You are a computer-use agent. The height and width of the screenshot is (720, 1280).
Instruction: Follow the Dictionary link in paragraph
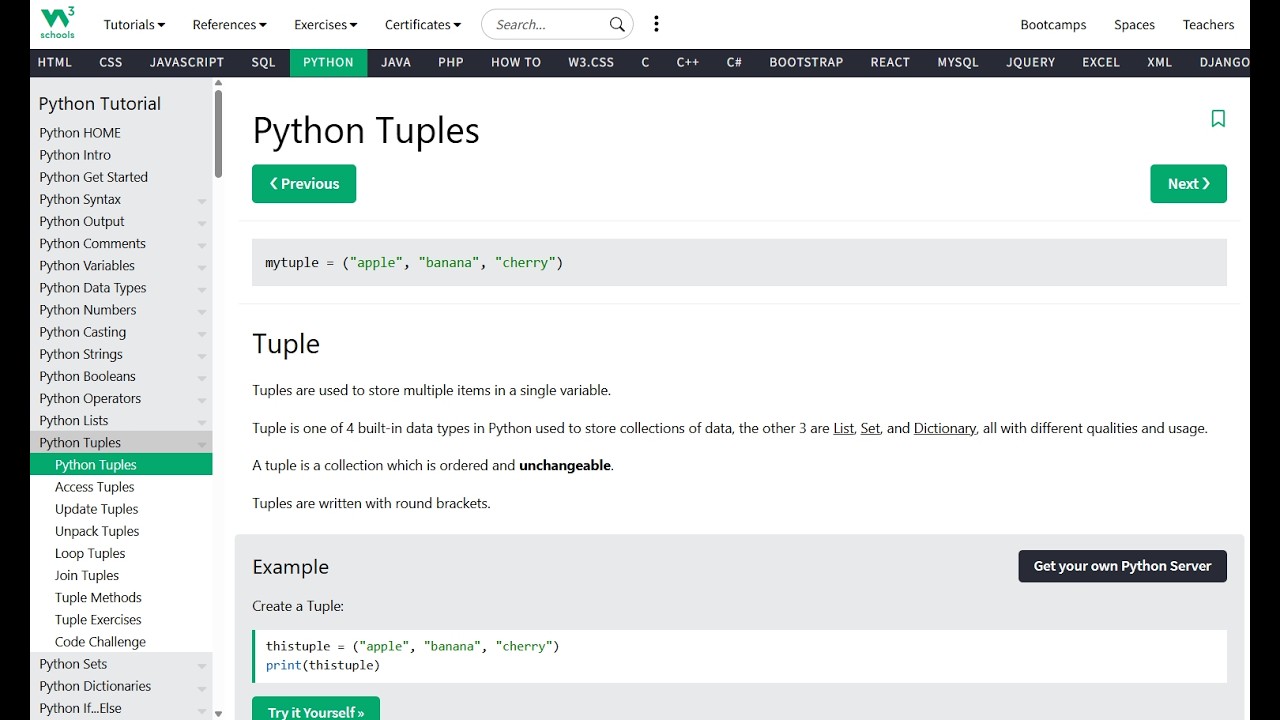tap(945, 428)
